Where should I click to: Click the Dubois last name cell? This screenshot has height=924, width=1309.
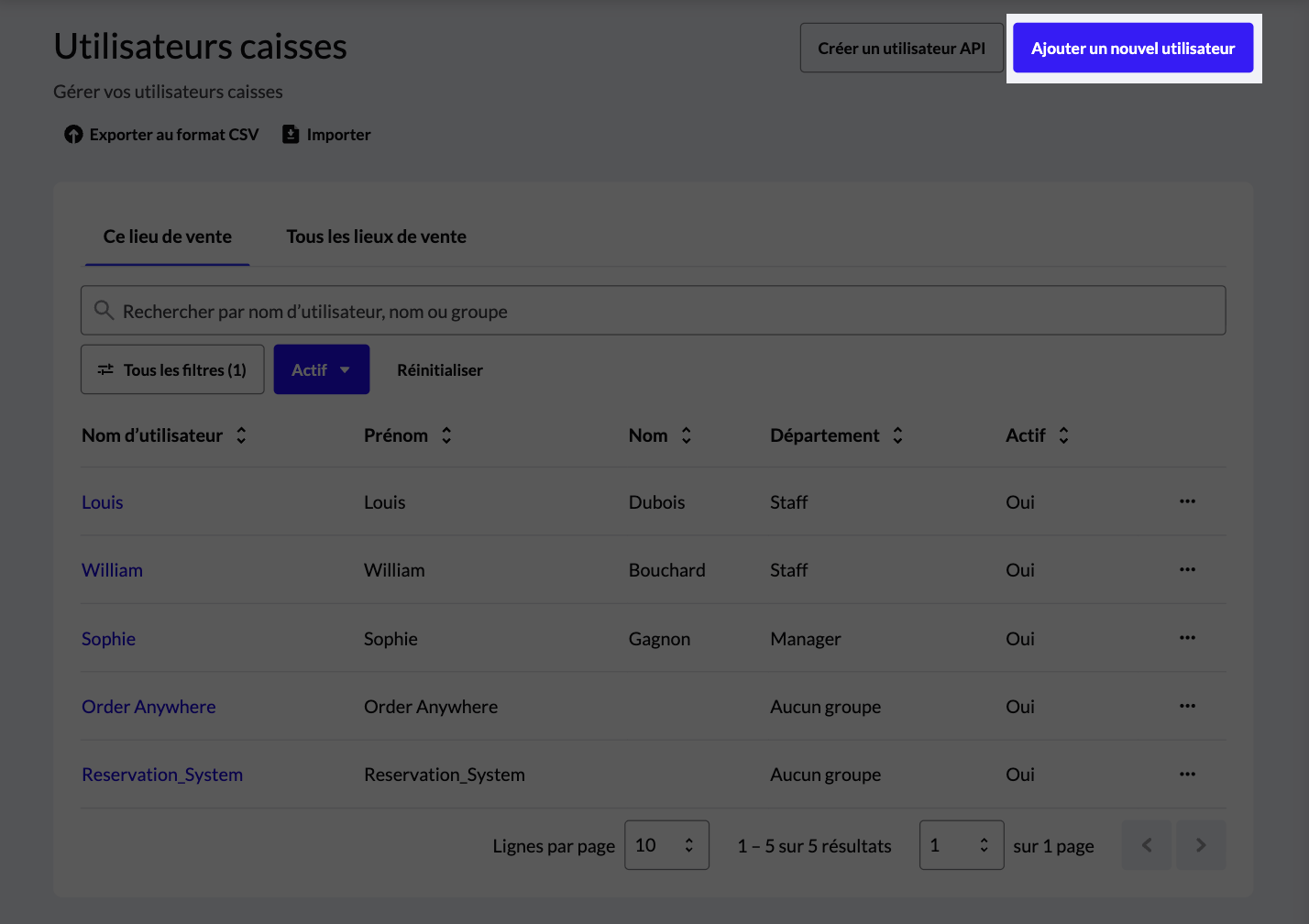click(x=656, y=502)
